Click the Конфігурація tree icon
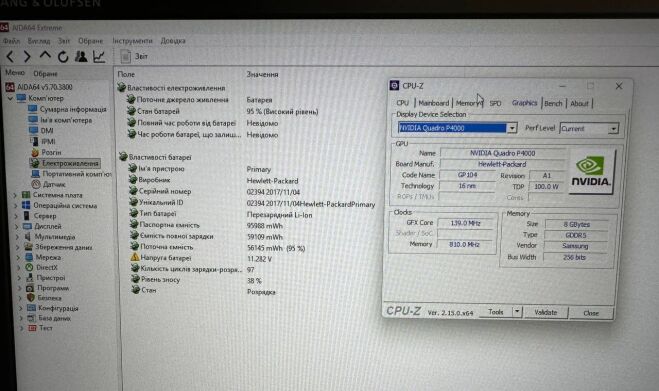 tap(31, 308)
